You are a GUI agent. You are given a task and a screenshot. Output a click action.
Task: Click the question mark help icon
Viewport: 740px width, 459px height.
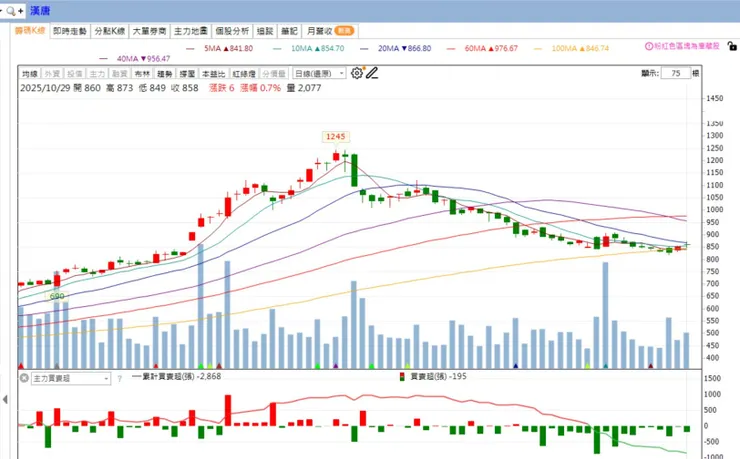point(119,378)
